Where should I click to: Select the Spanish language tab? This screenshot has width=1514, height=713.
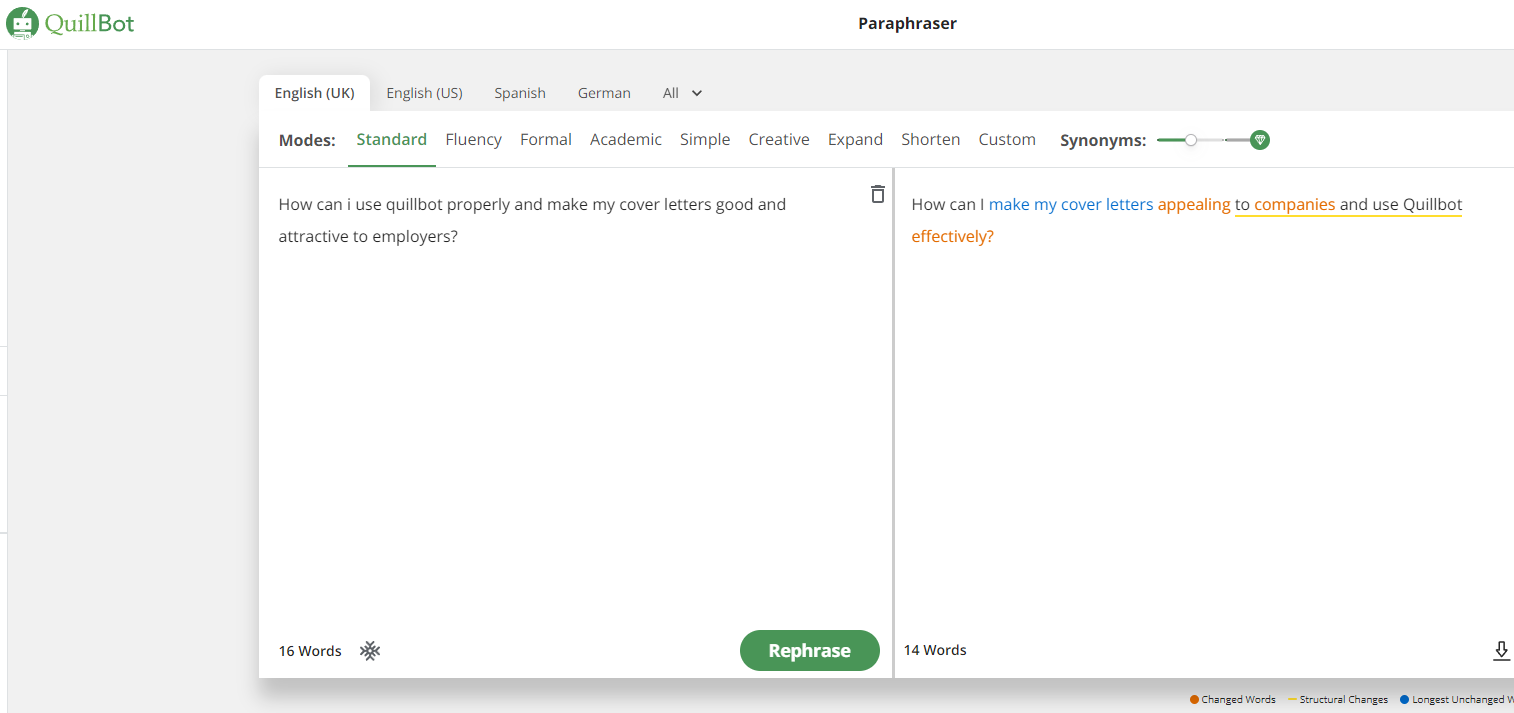click(x=520, y=93)
